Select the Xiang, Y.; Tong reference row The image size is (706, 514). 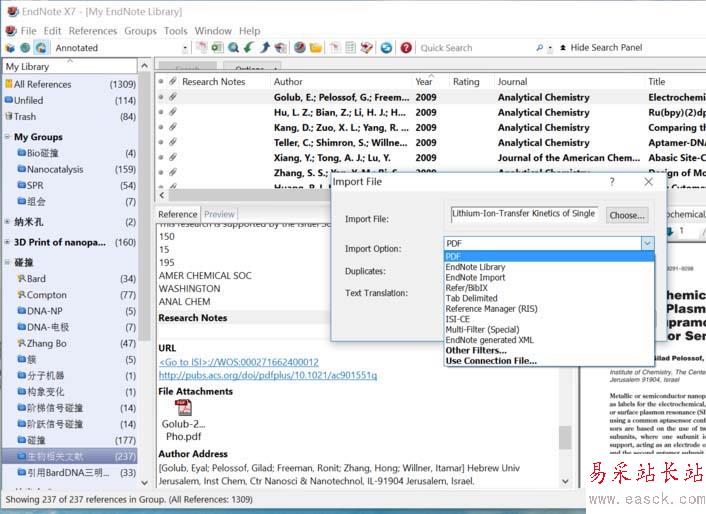(x=431, y=158)
